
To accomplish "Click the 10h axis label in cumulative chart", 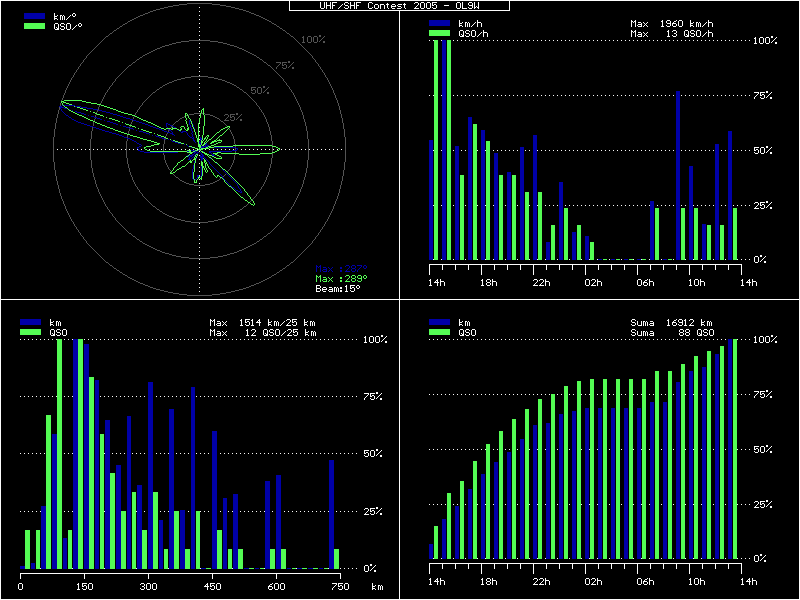I will click(696, 582).
